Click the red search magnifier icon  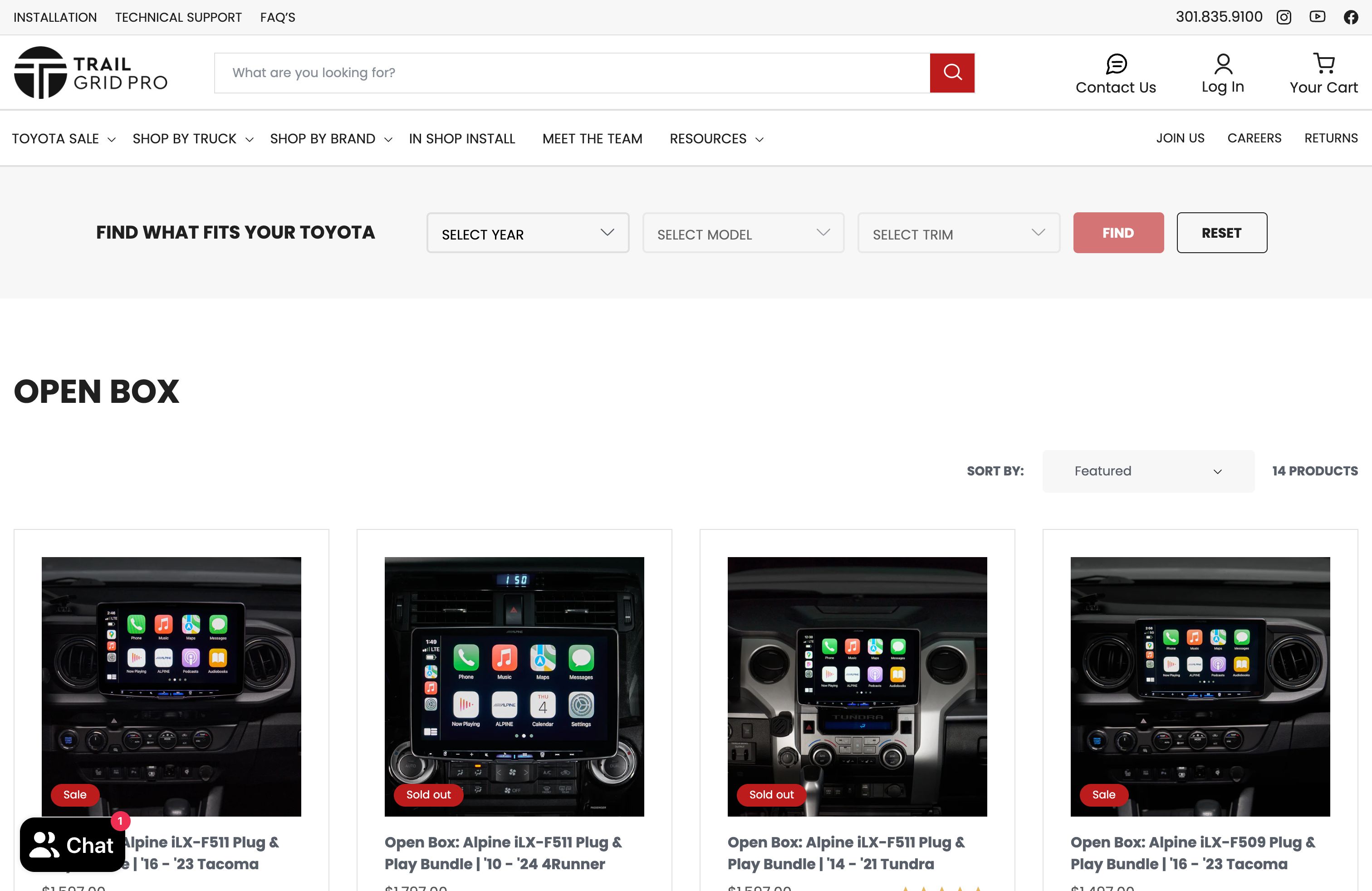point(952,73)
